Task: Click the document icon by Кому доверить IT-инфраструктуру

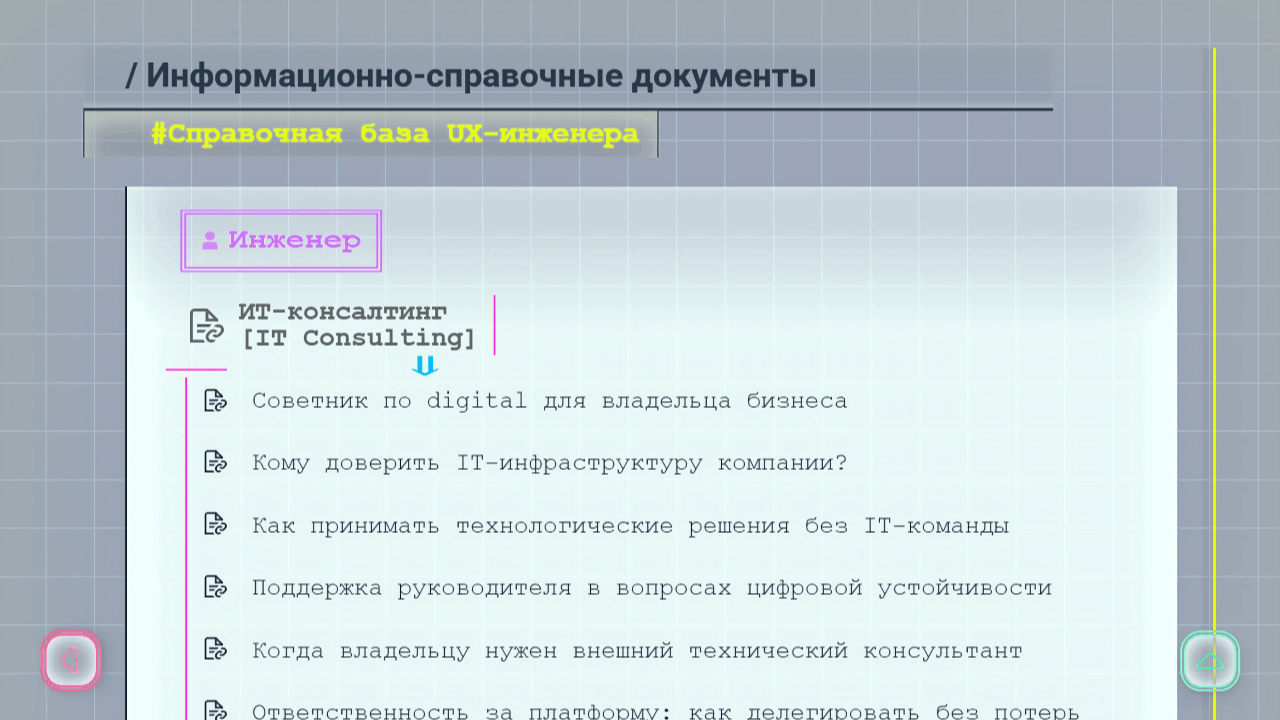Action: click(x=215, y=462)
